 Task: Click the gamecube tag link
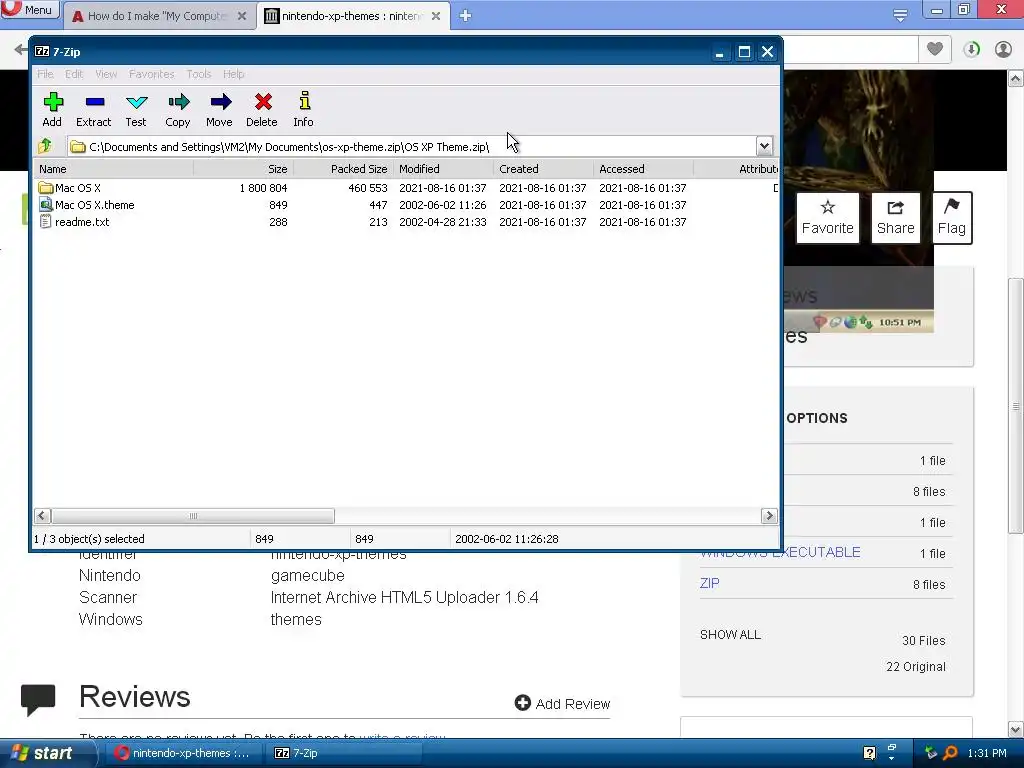(308, 575)
